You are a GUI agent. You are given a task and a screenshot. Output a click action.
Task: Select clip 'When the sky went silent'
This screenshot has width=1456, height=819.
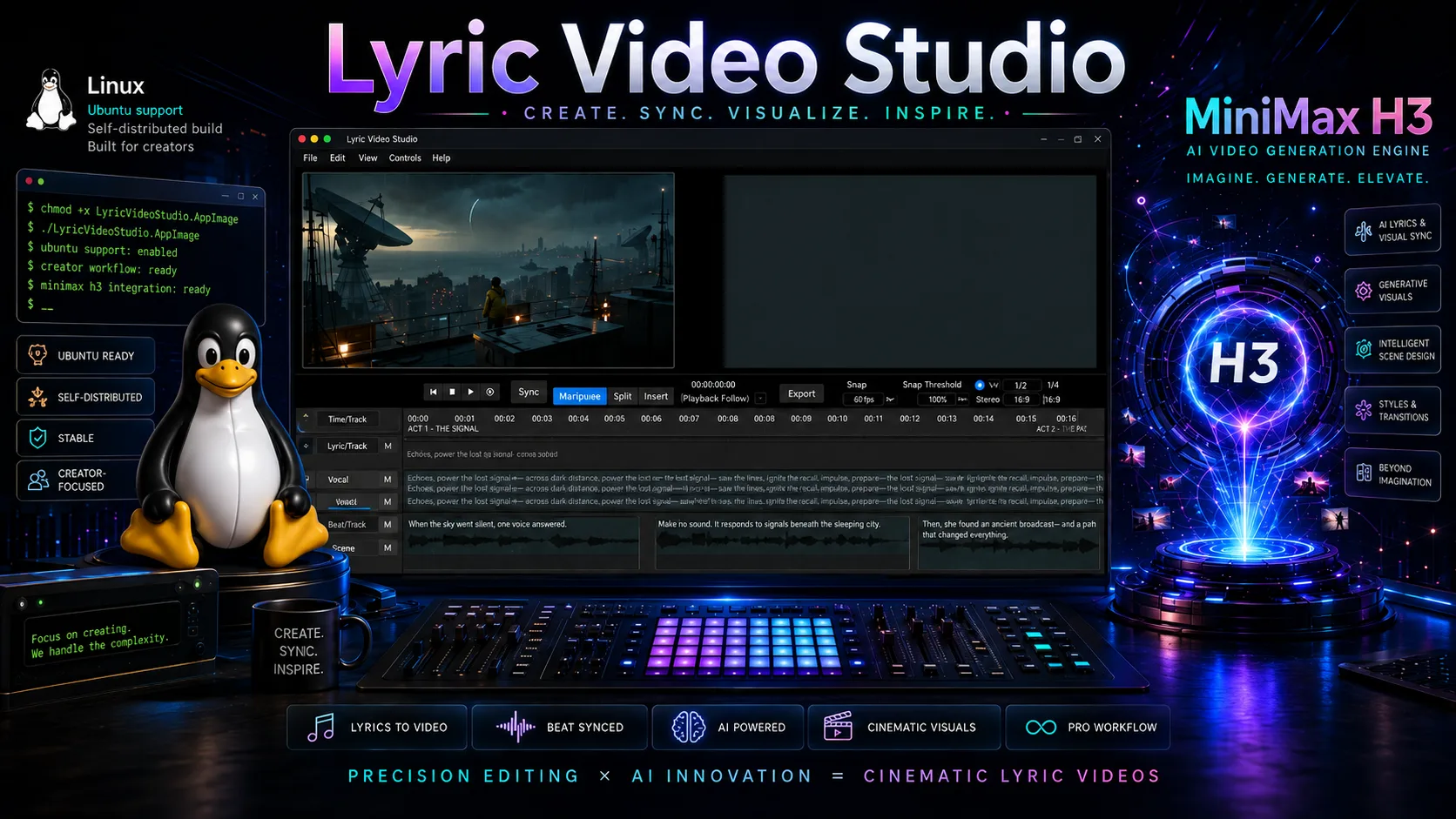pyautogui.click(x=522, y=543)
